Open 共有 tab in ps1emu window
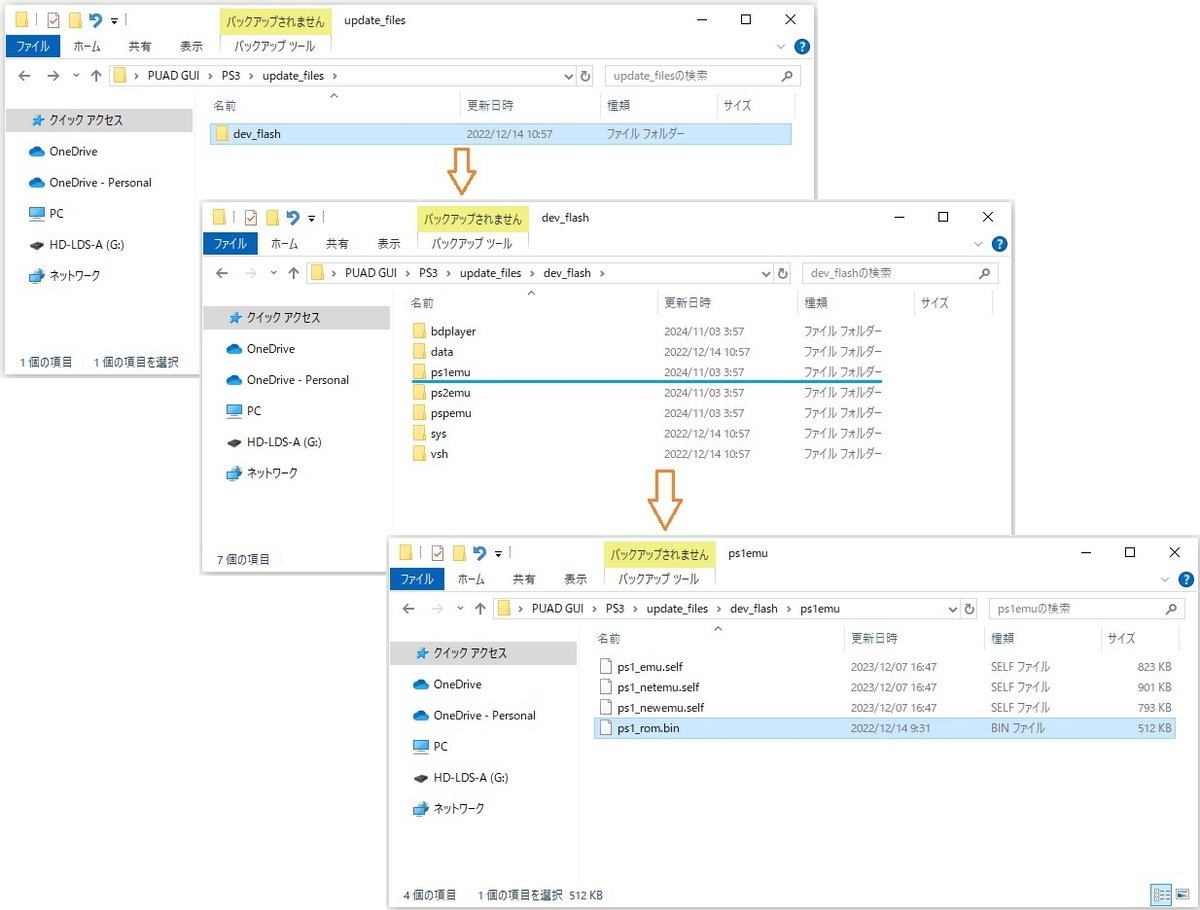The height and width of the screenshot is (910, 1200). pyautogui.click(x=524, y=579)
